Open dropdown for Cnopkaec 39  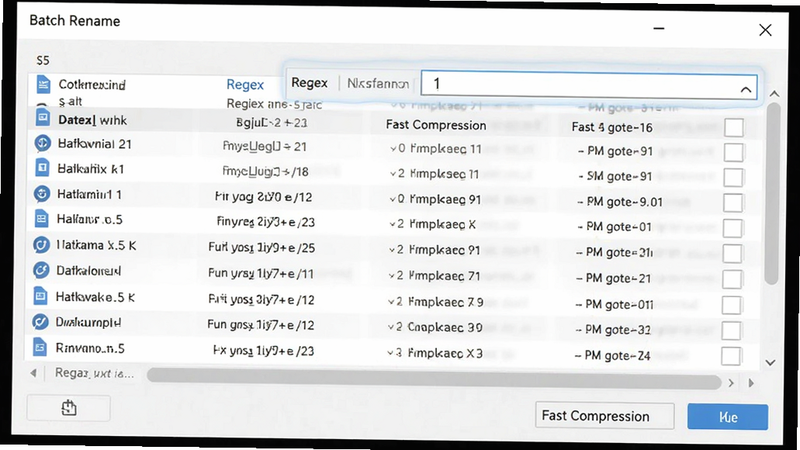pyautogui.click(x=391, y=327)
